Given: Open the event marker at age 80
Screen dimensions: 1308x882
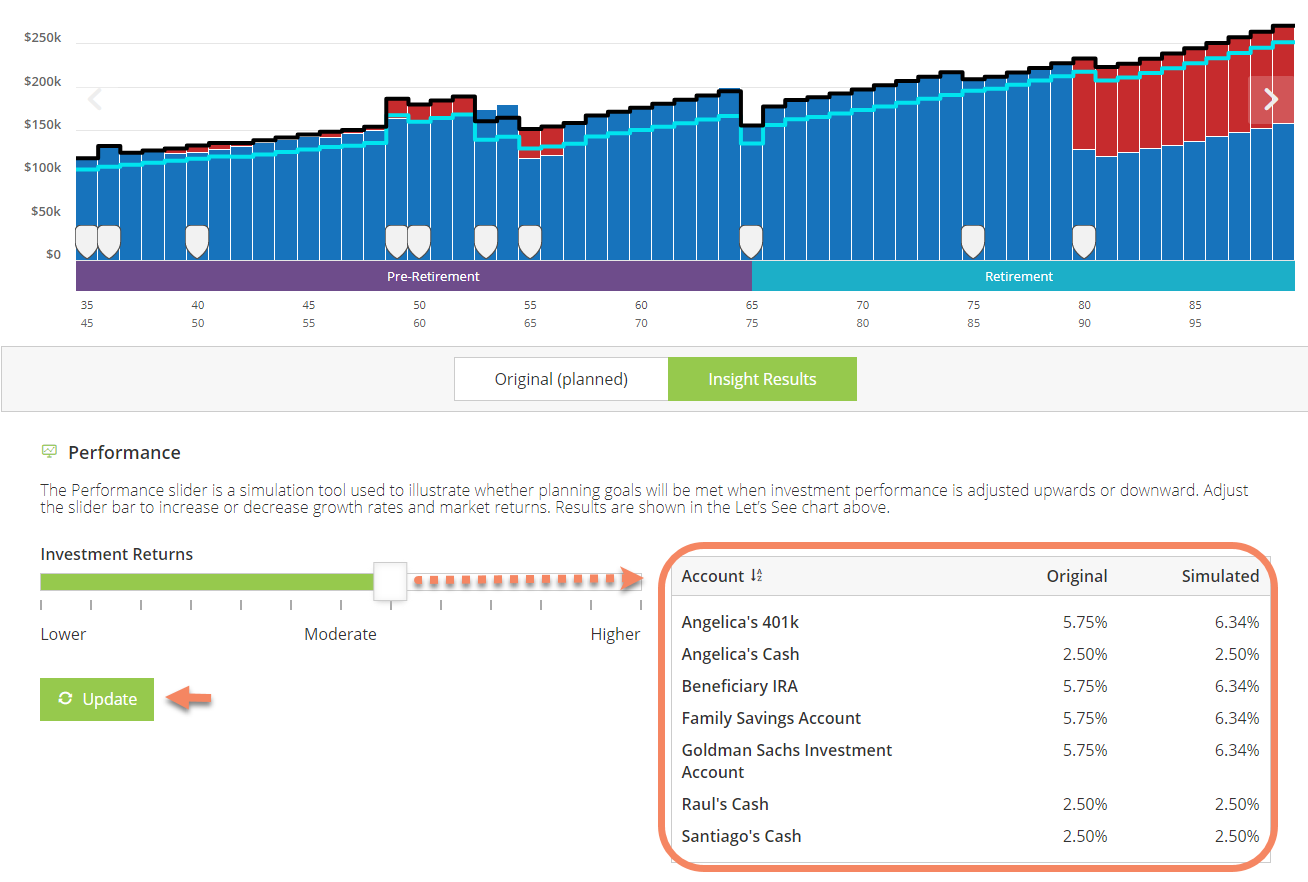Looking at the screenshot, I should click(x=1083, y=241).
